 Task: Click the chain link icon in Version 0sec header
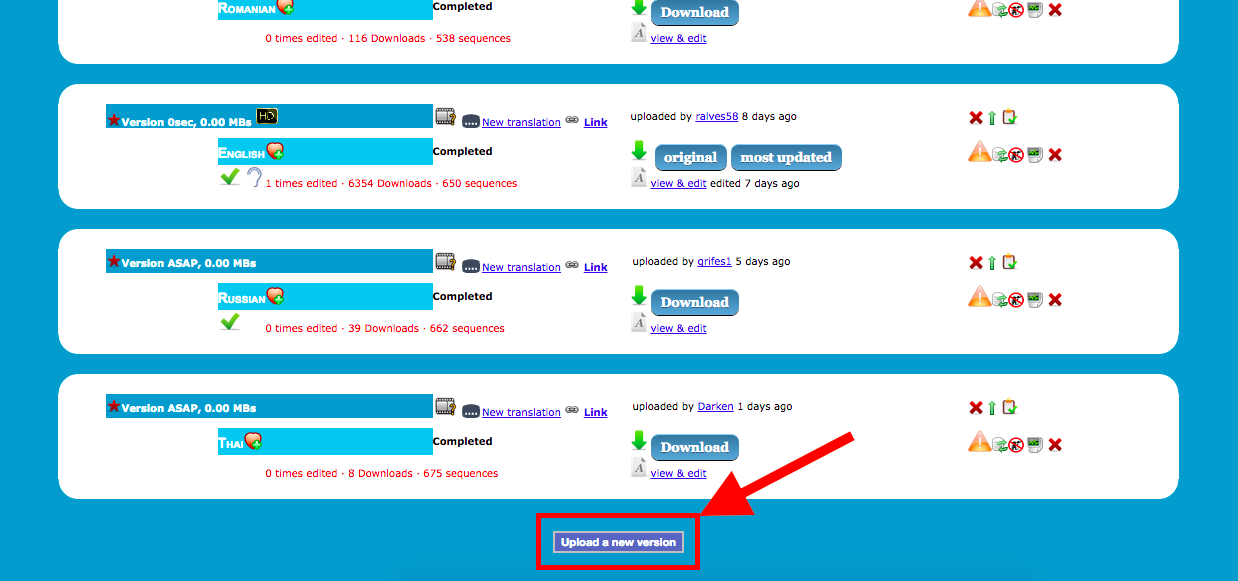click(572, 119)
